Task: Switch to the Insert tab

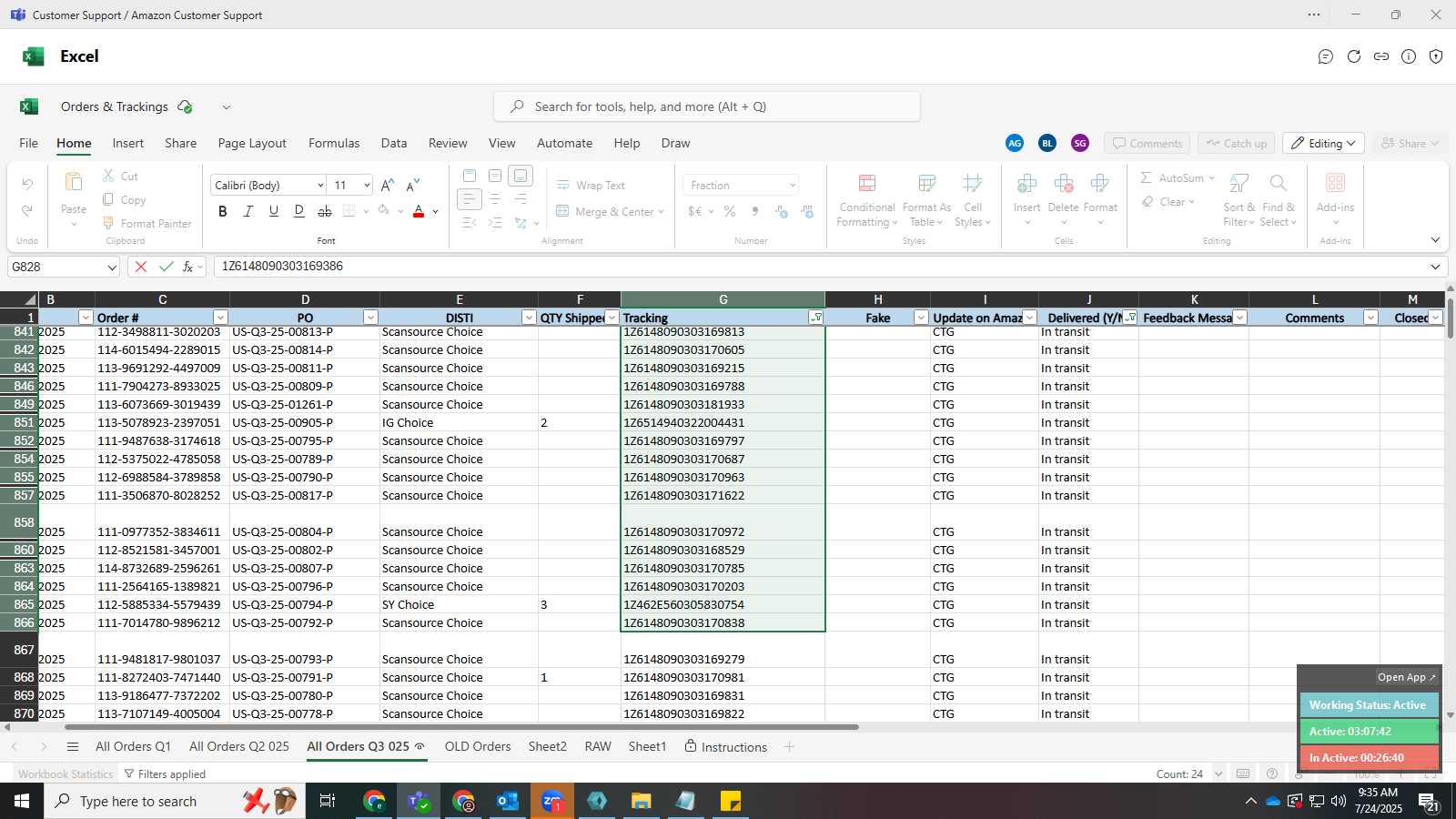Action: pyautogui.click(x=128, y=143)
